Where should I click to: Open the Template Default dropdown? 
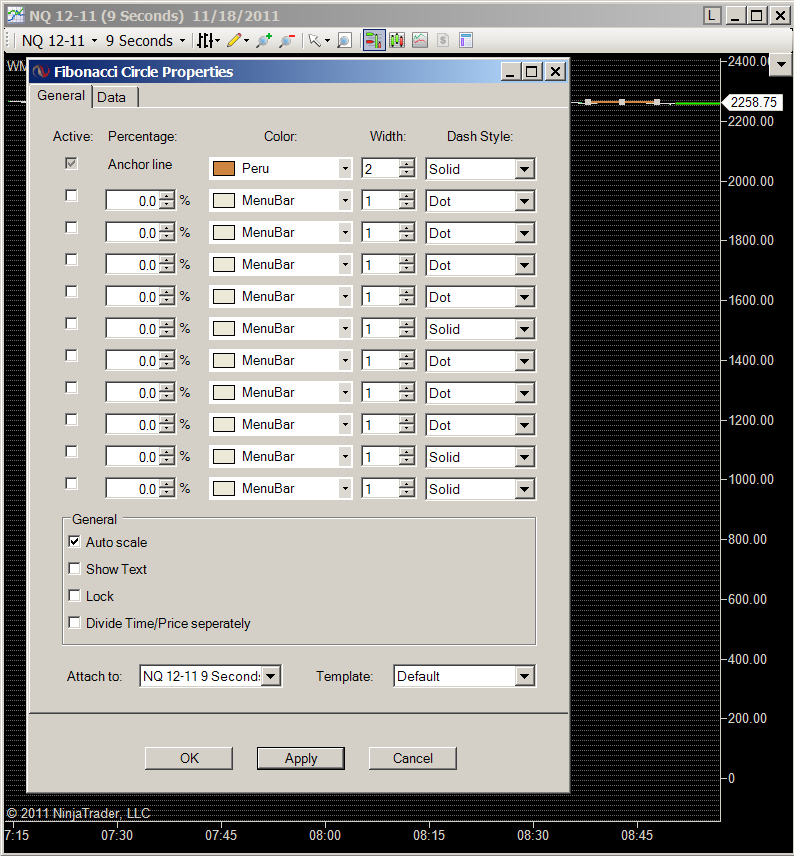[x=524, y=676]
